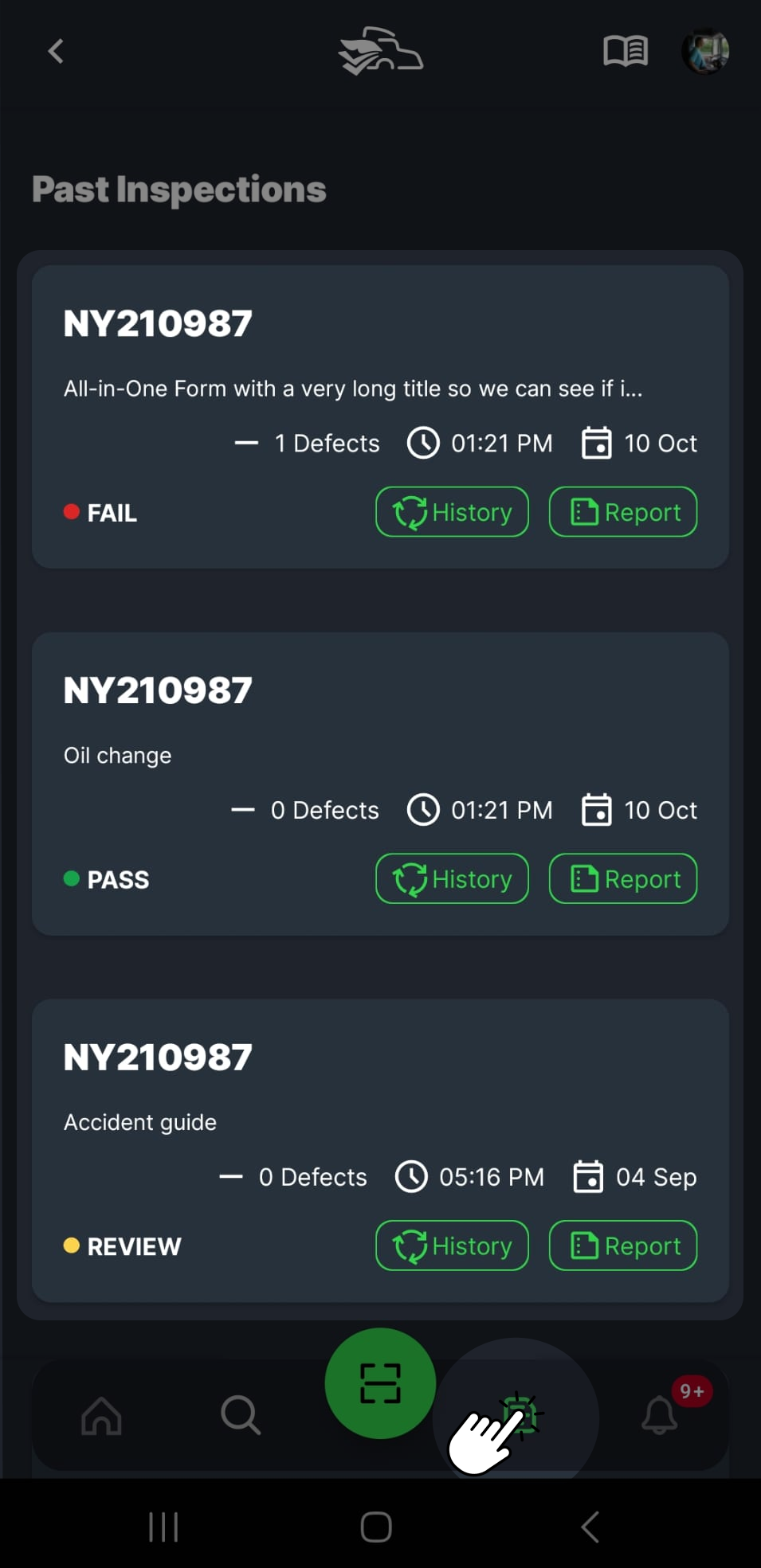Select the Oil change inspection title
761x1568 pixels.
(118, 756)
